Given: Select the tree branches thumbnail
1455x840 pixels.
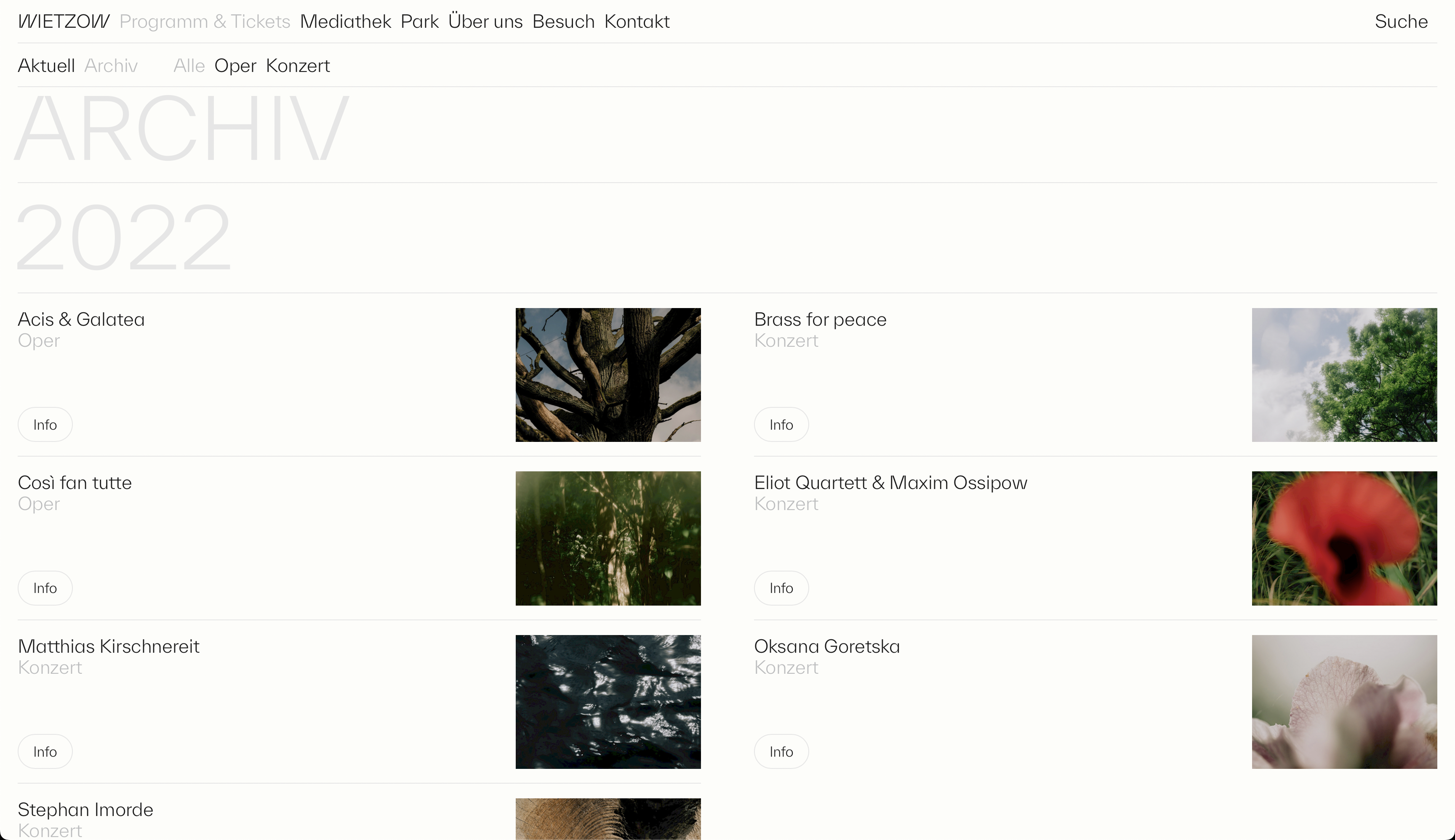Looking at the screenshot, I should (608, 375).
